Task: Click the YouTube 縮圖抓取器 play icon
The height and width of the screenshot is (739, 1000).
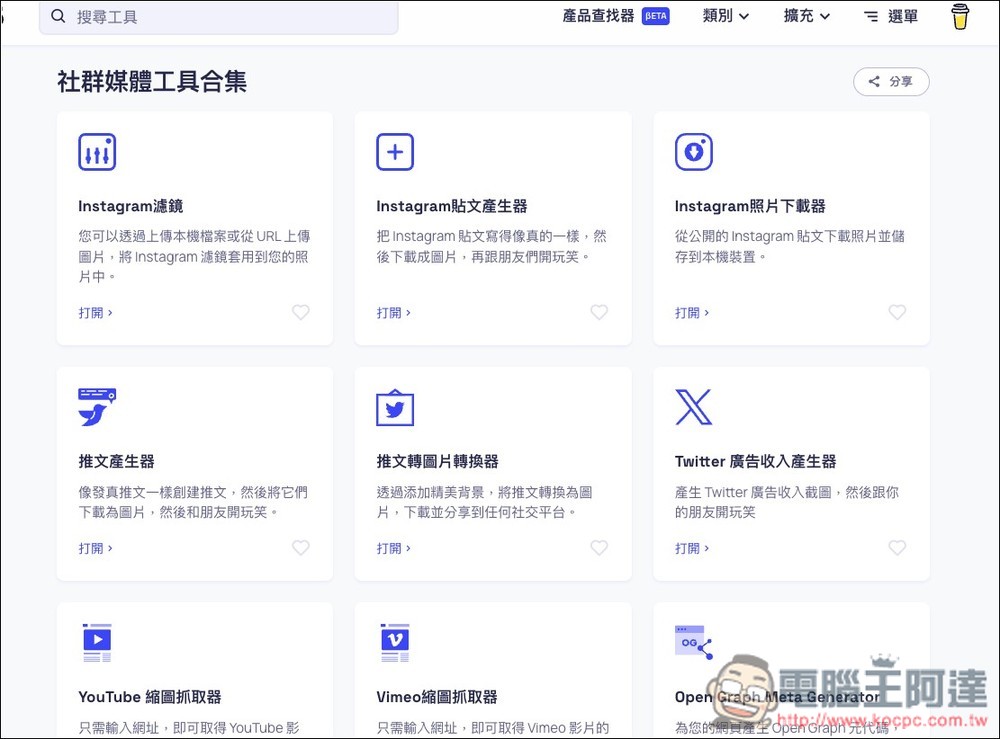Action: point(97,643)
